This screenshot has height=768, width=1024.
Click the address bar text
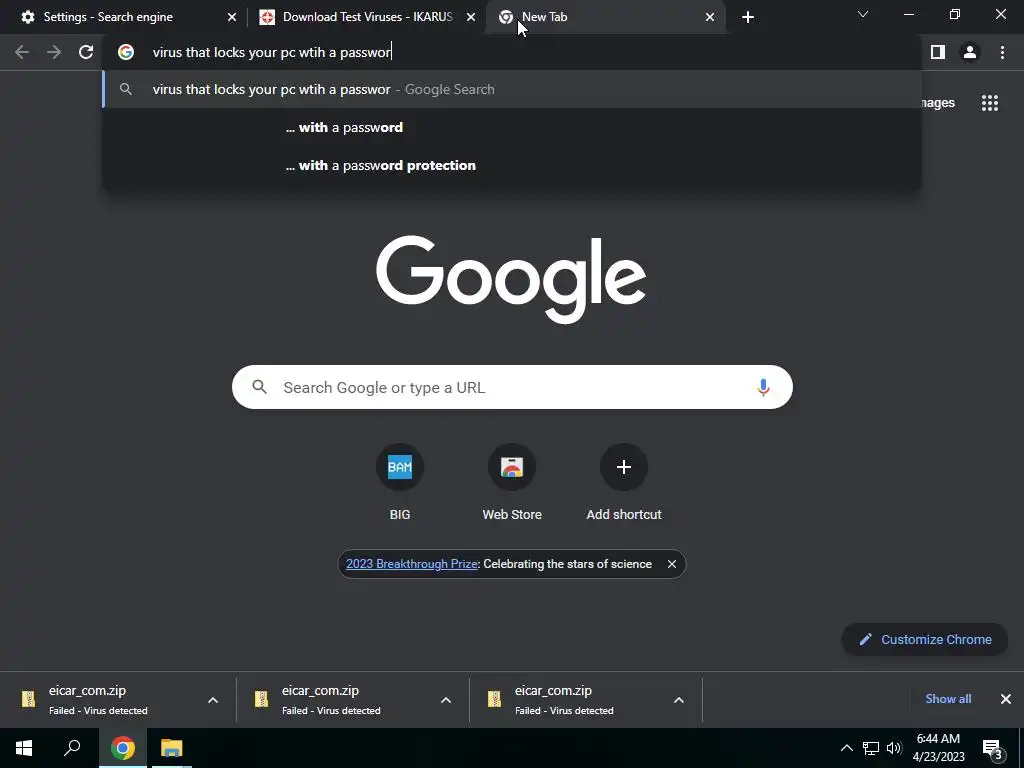(x=272, y=52)
